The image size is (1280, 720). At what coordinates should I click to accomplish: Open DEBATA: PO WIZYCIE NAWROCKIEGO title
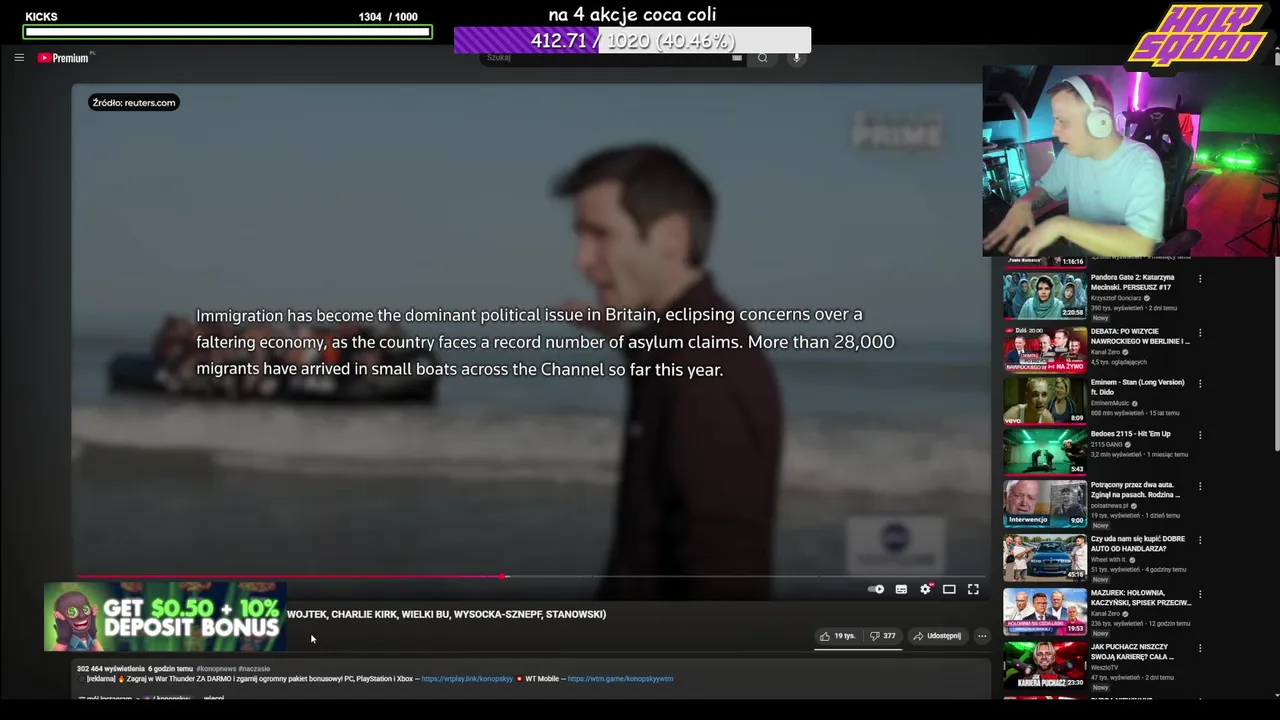click(1140, 336)
